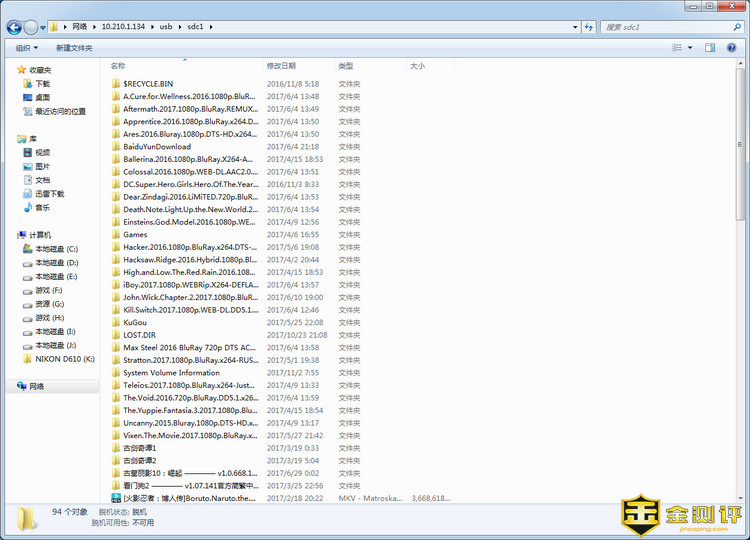Toggle the preview pane icon in toolbar

pos(710,47)
